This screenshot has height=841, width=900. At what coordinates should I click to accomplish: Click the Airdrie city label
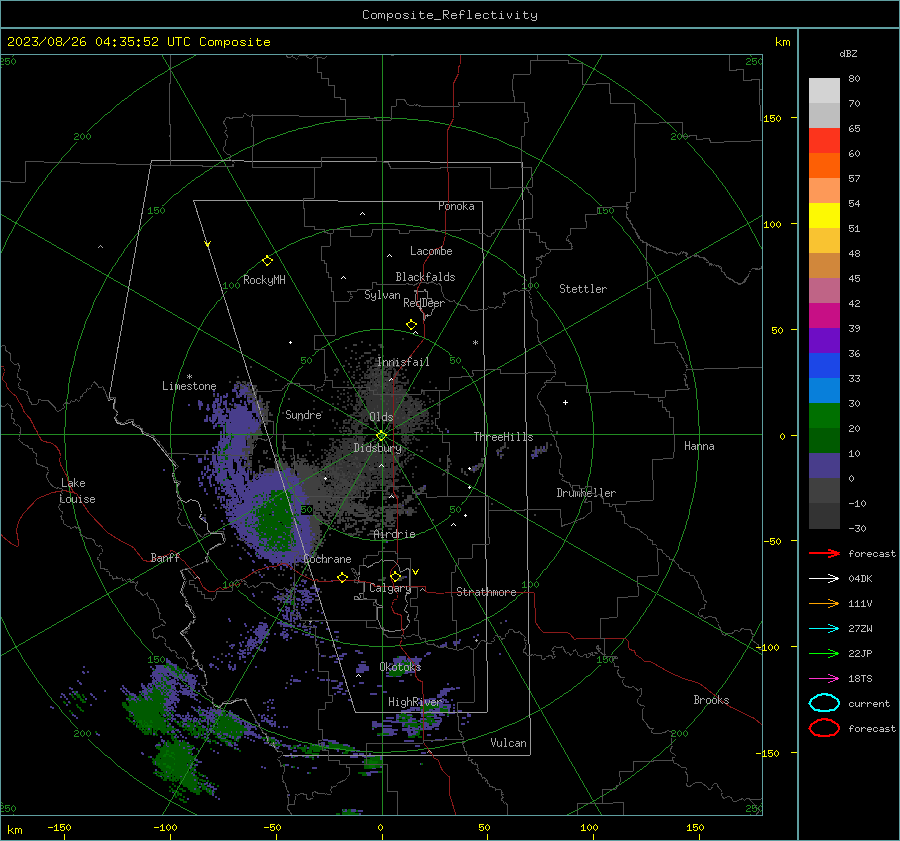394,534
